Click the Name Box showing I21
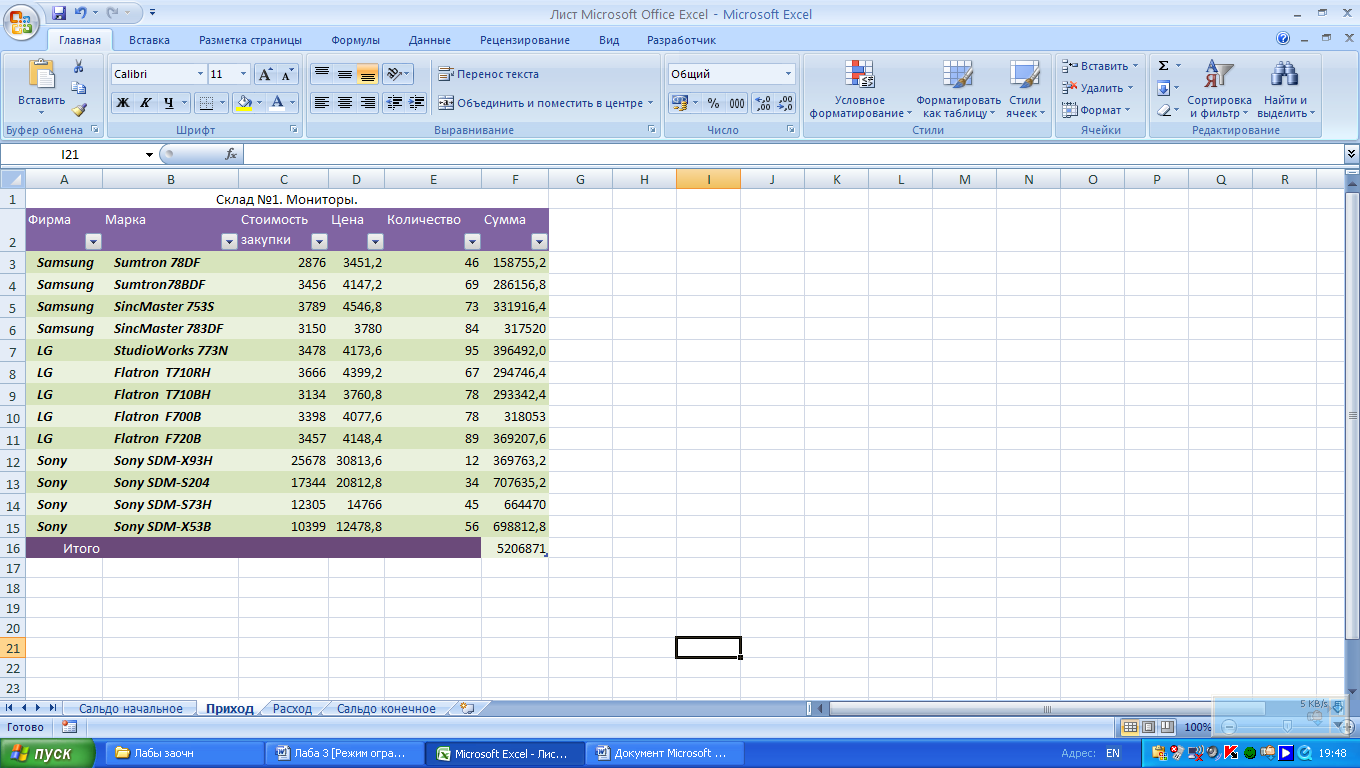1360x768 pixels. [78, 154]
